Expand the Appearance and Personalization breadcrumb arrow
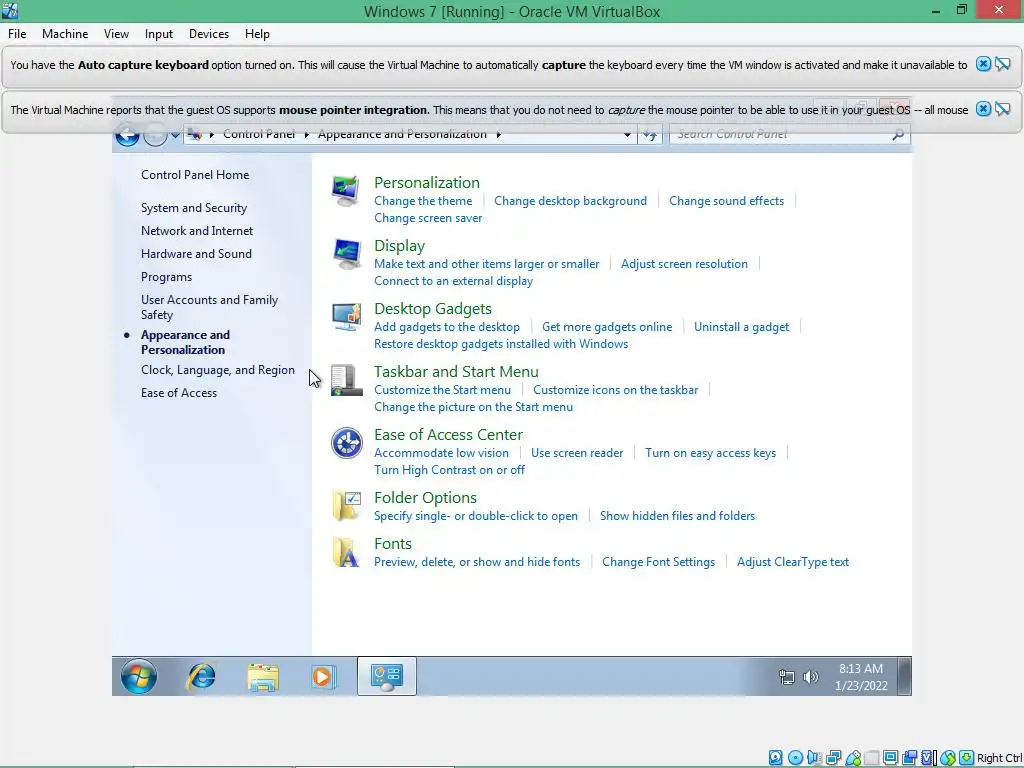Image resolution: width=1024 pixels, height=768 pixels. pyautogui.click(x=499, y=135)
